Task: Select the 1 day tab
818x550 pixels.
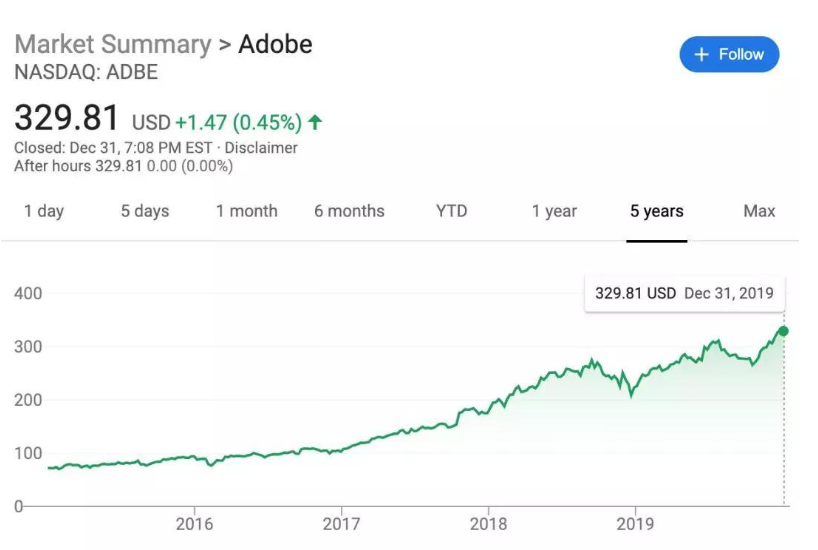Action: tap(44, 211)
